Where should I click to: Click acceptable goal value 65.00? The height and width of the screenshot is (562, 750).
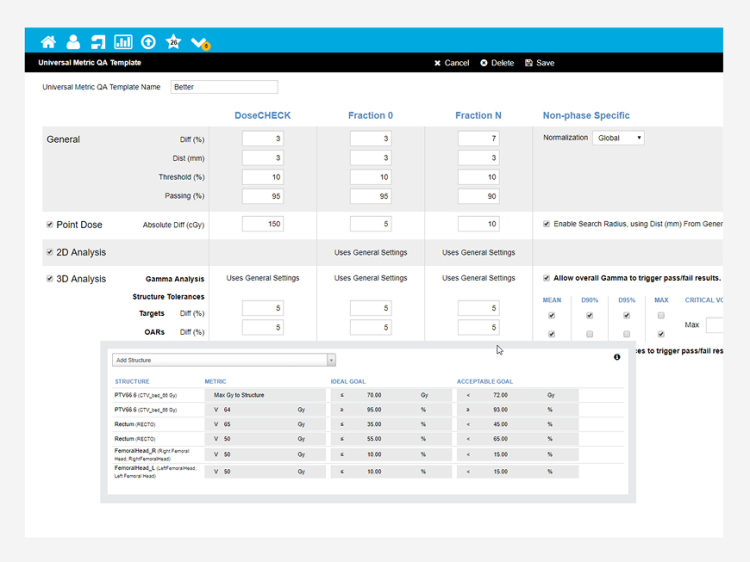[500, 439]
